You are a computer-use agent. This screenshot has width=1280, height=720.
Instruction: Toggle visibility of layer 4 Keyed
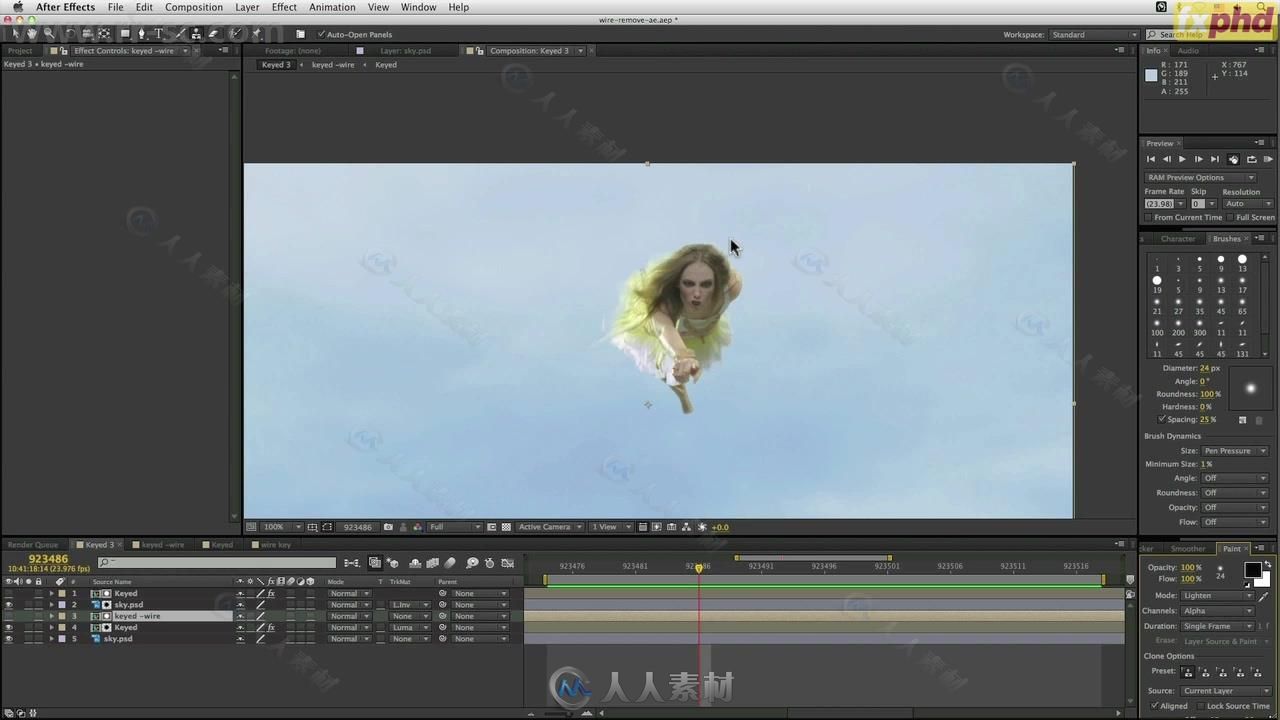pyautogui.click(x=9, y=627)
